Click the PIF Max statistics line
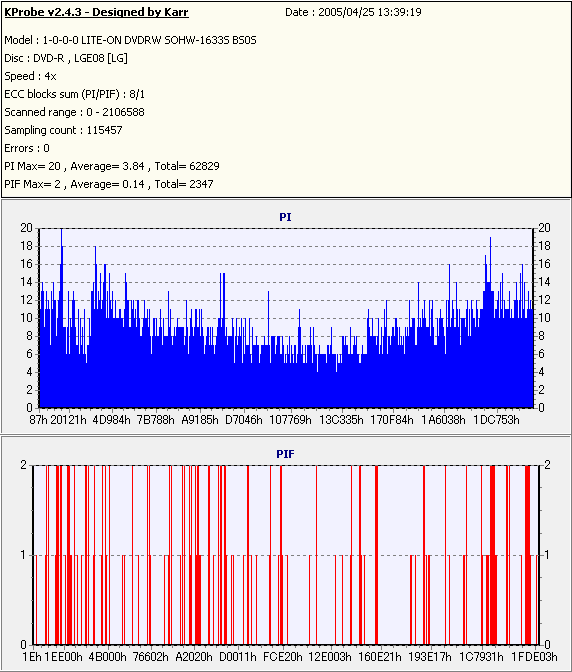 pyautogui.click(x=109, y=184)
